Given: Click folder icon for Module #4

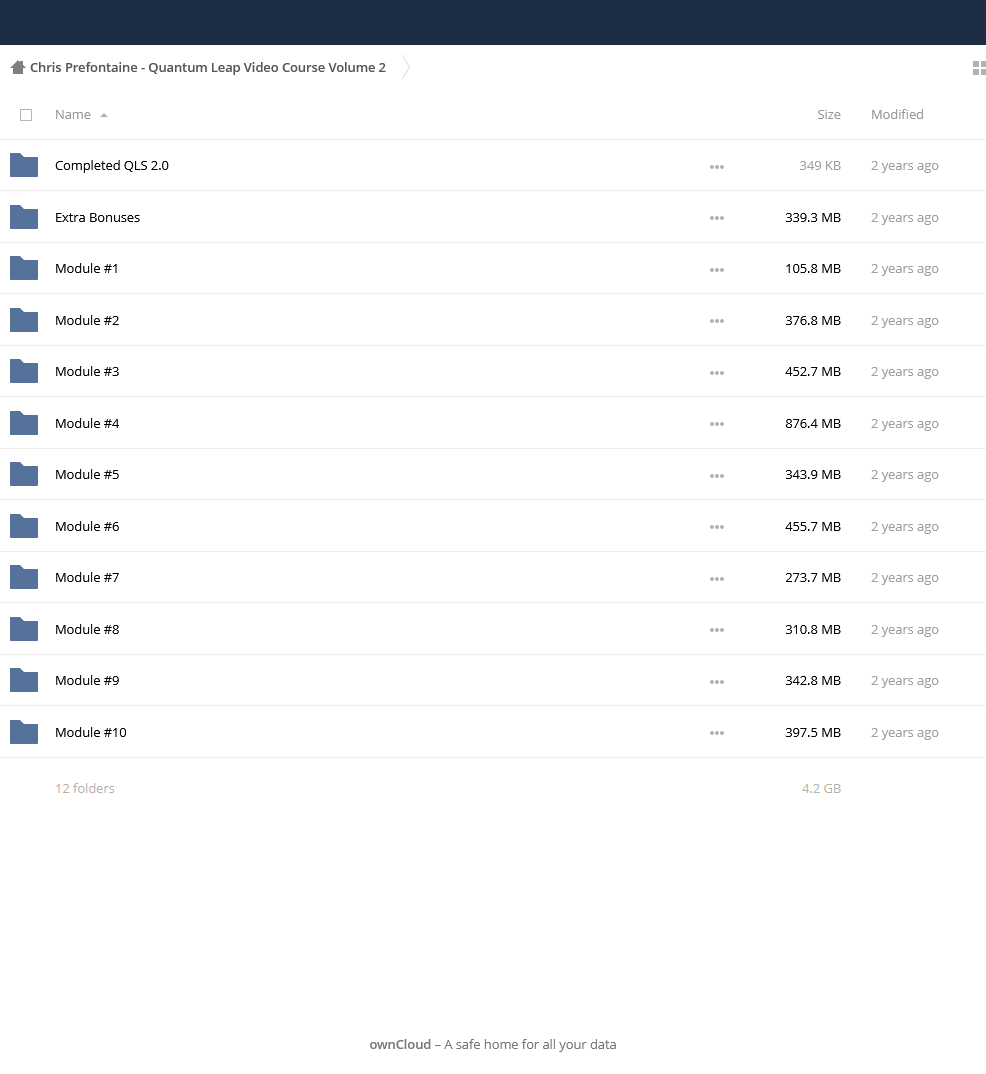Looking at the screenshot, I should 24,423.
